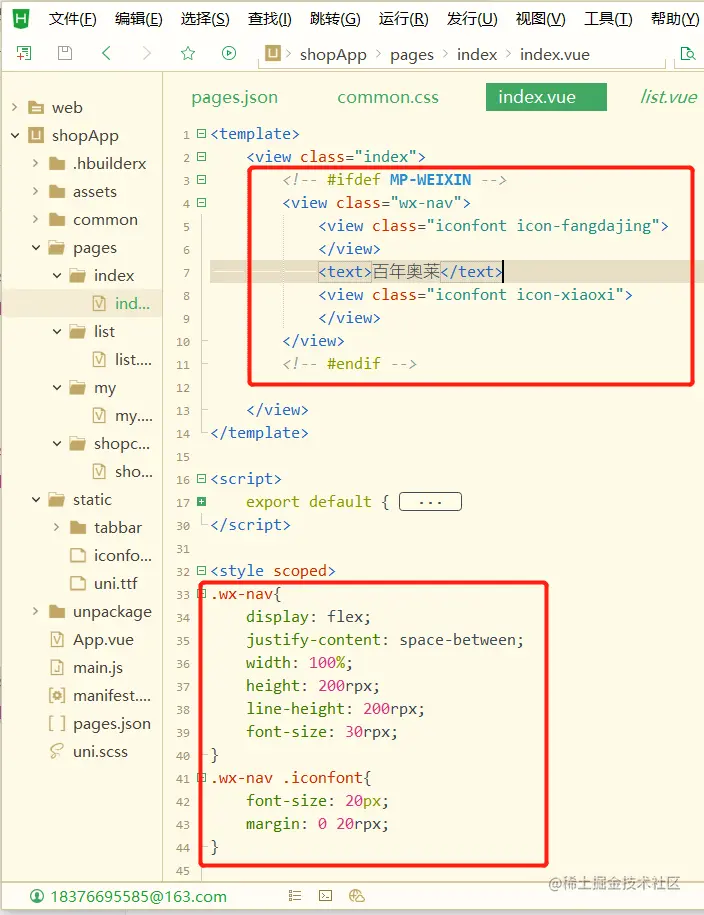Click shopApp in the breadcrumb path
This screenshot has height=915, width=704.
pos(333,54)
